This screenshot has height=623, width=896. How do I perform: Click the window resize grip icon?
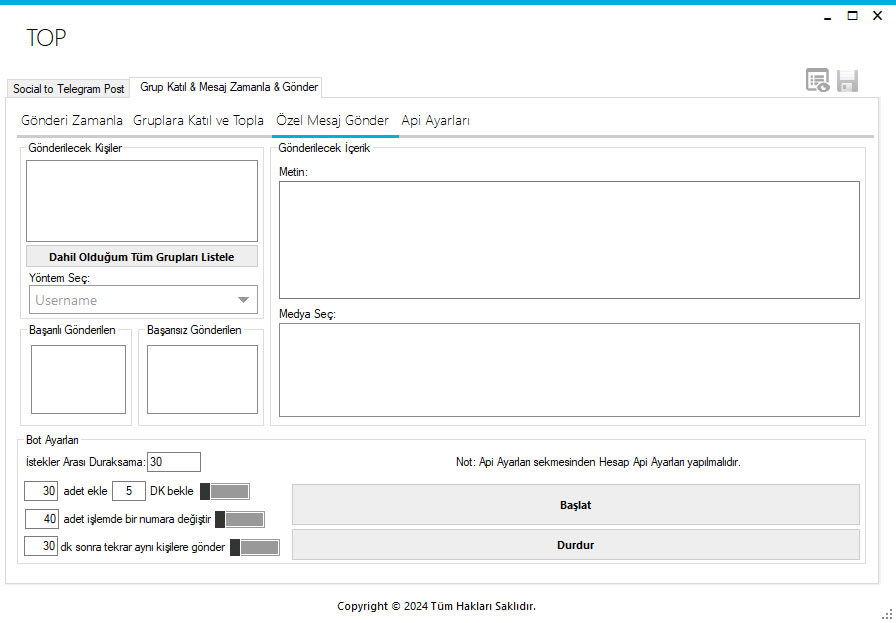point(887,614)
